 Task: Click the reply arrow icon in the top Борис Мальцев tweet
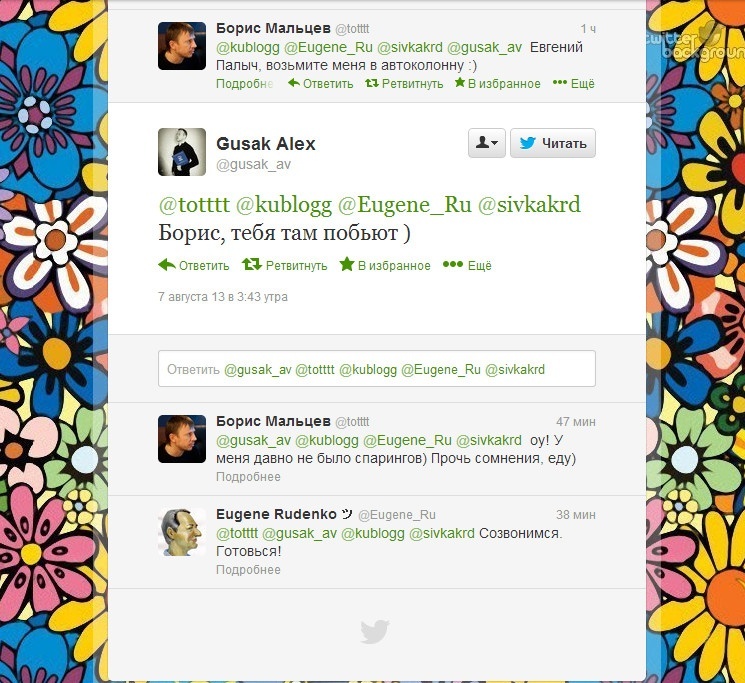(x=294, y=83)
